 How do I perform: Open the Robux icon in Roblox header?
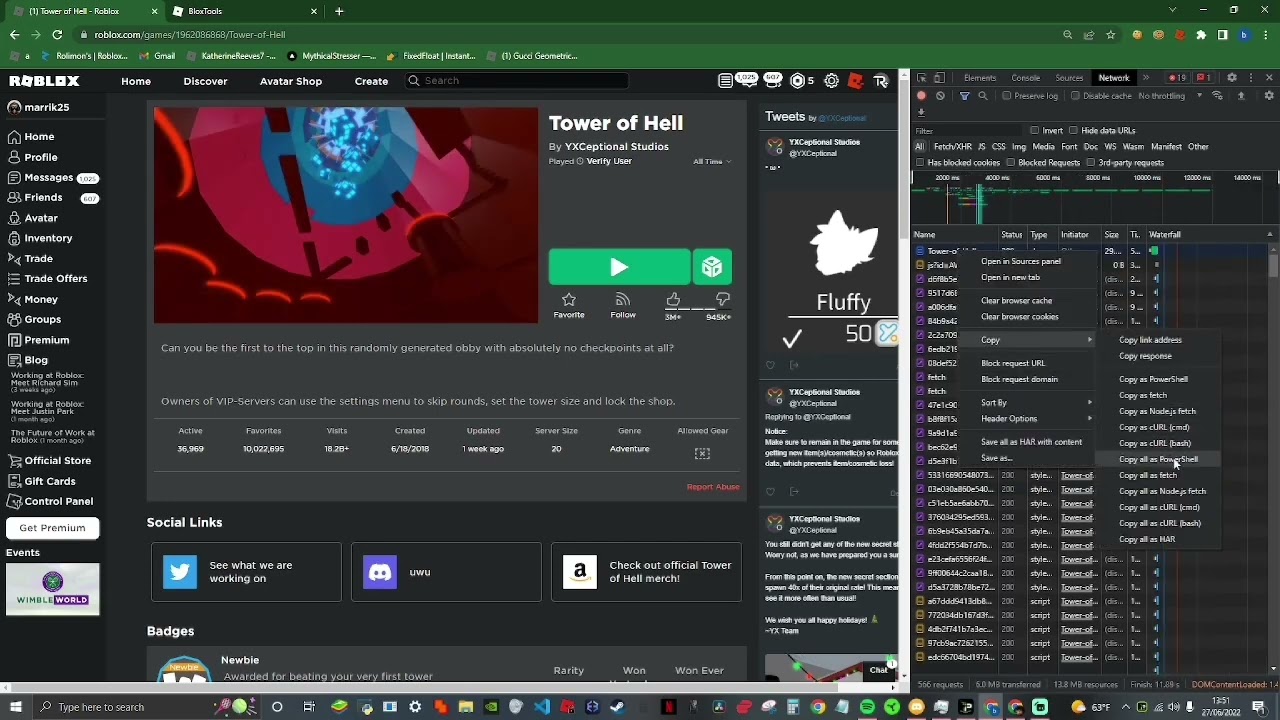(x=799, y=81)
